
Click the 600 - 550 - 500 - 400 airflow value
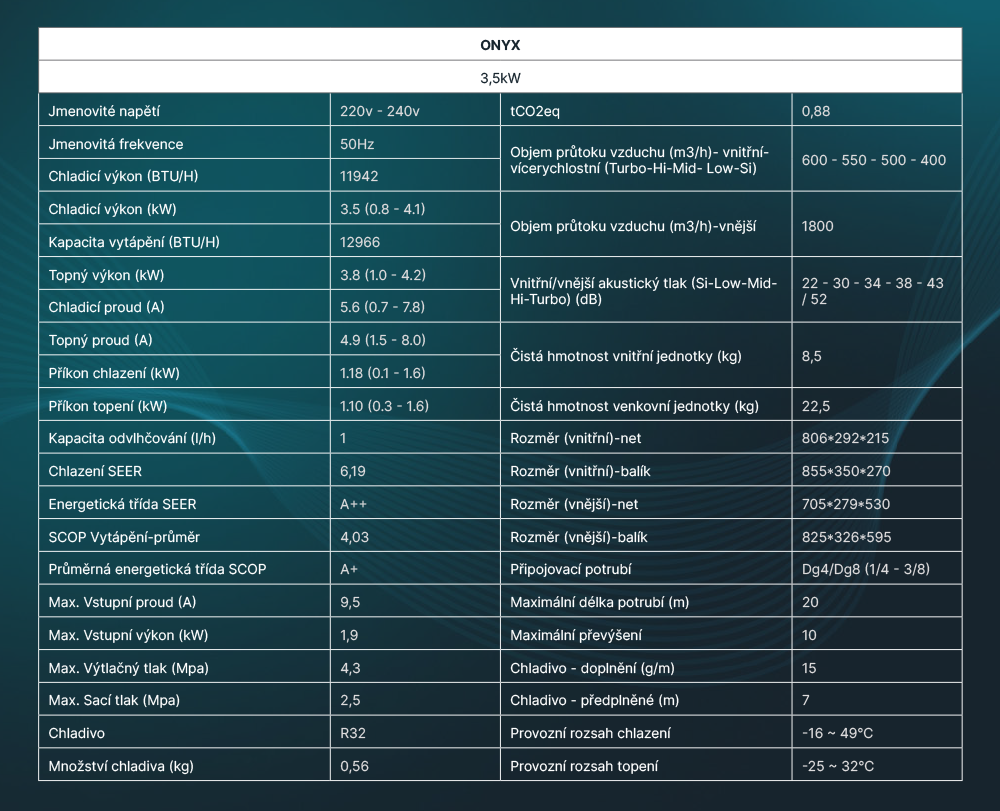[x=873, y=160]
